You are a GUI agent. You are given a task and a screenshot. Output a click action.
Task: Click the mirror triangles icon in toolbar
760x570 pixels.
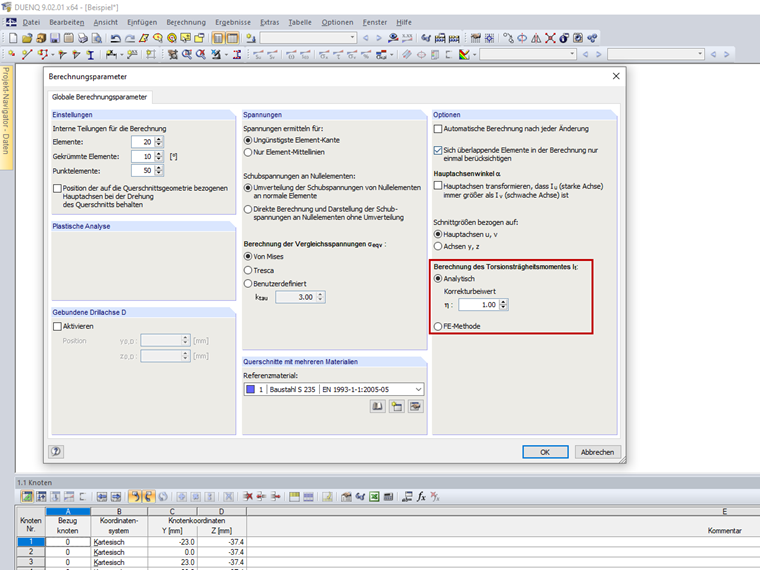pyautogui.click(x=536, y=38)
